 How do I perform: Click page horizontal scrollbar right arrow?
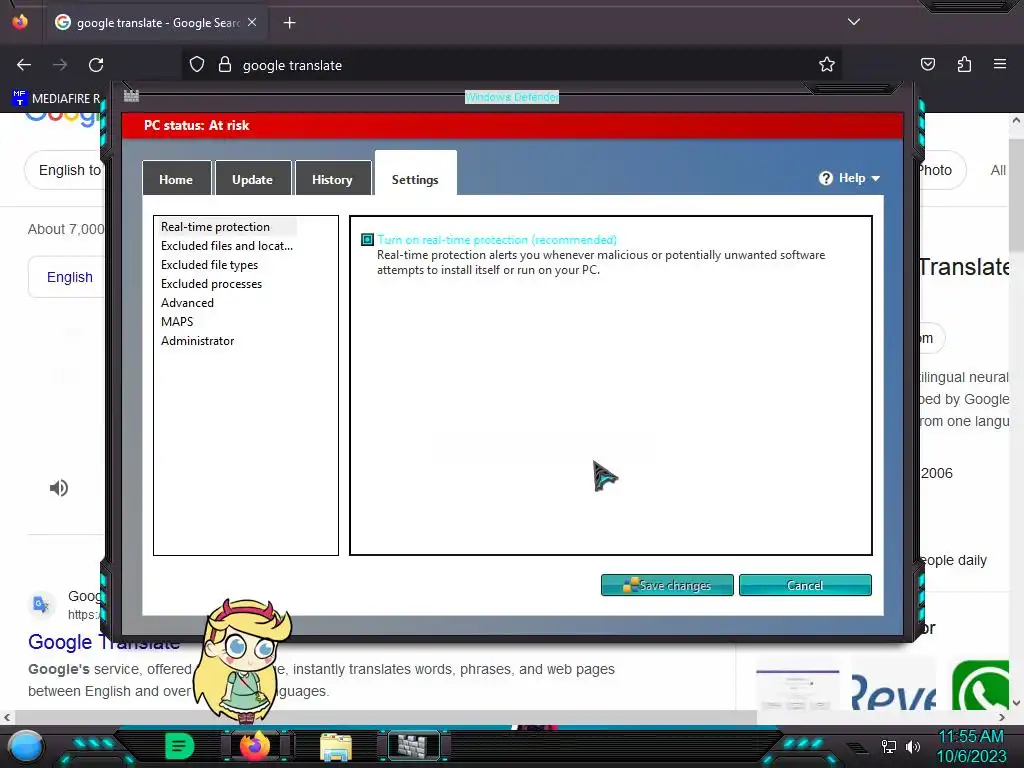click(x=1002, y=717)
